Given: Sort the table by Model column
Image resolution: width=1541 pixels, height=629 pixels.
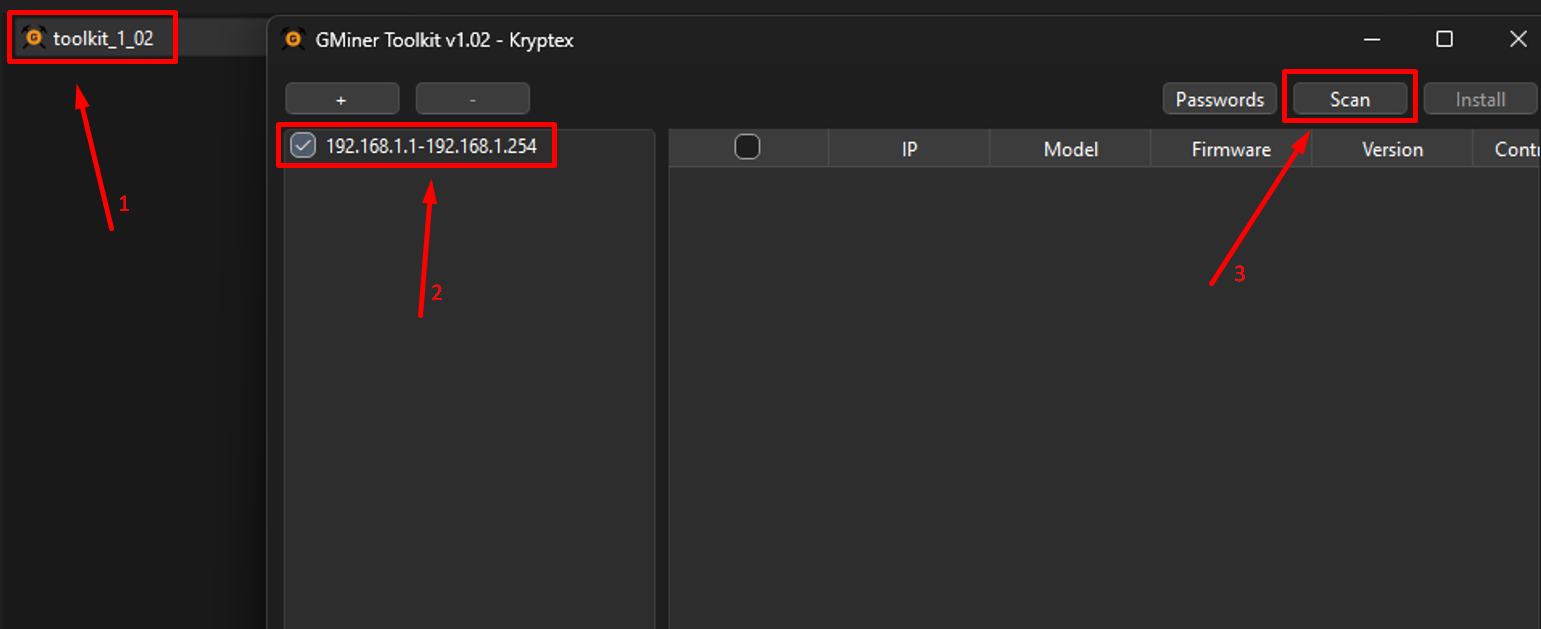Looking at the screenshot, I should coord(1071,149).
